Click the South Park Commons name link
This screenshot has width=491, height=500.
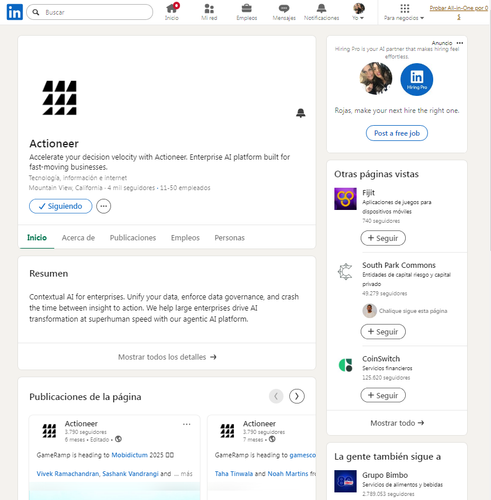[x=399, y=265]
